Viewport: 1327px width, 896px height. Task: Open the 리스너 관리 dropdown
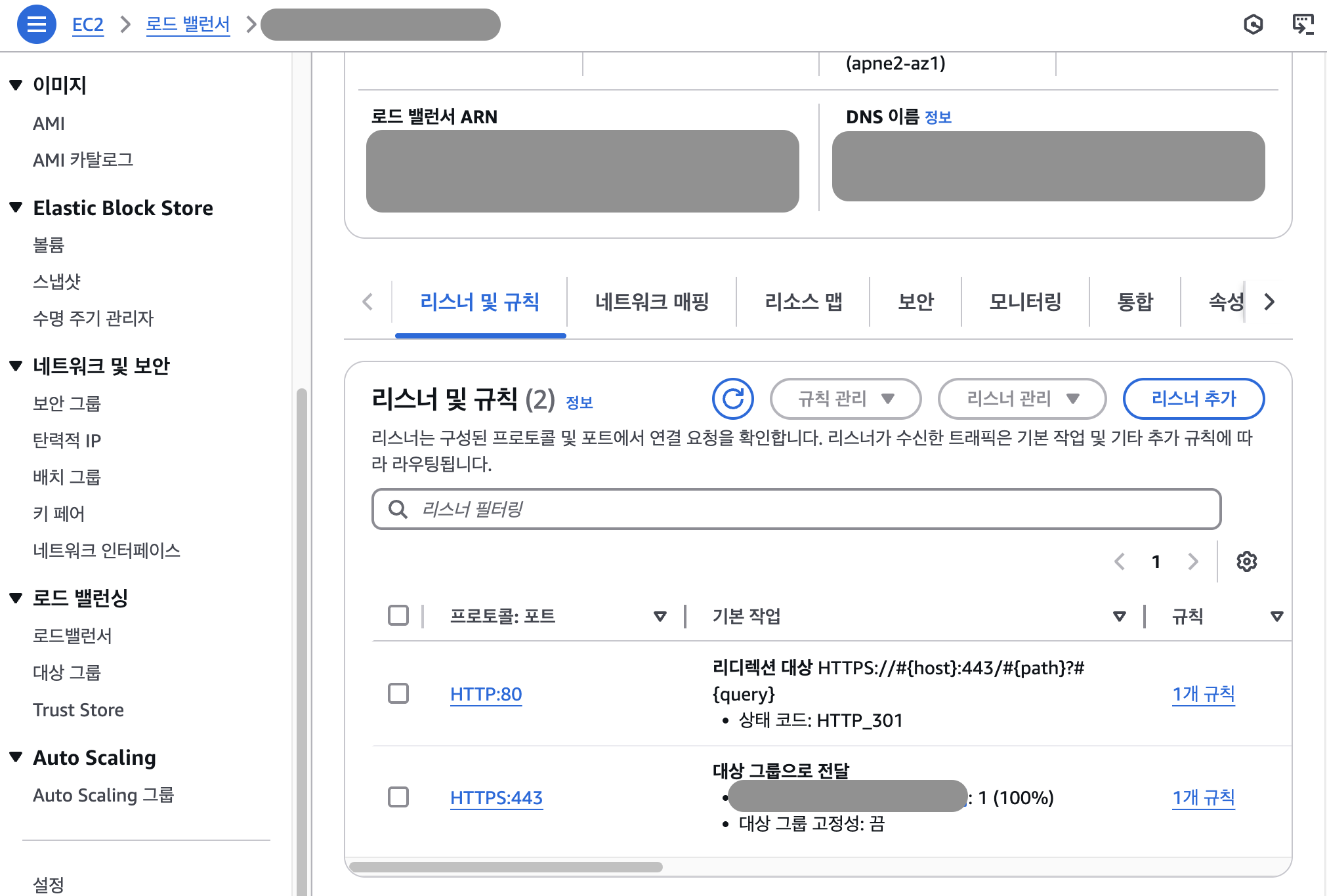click(1022, 399)
